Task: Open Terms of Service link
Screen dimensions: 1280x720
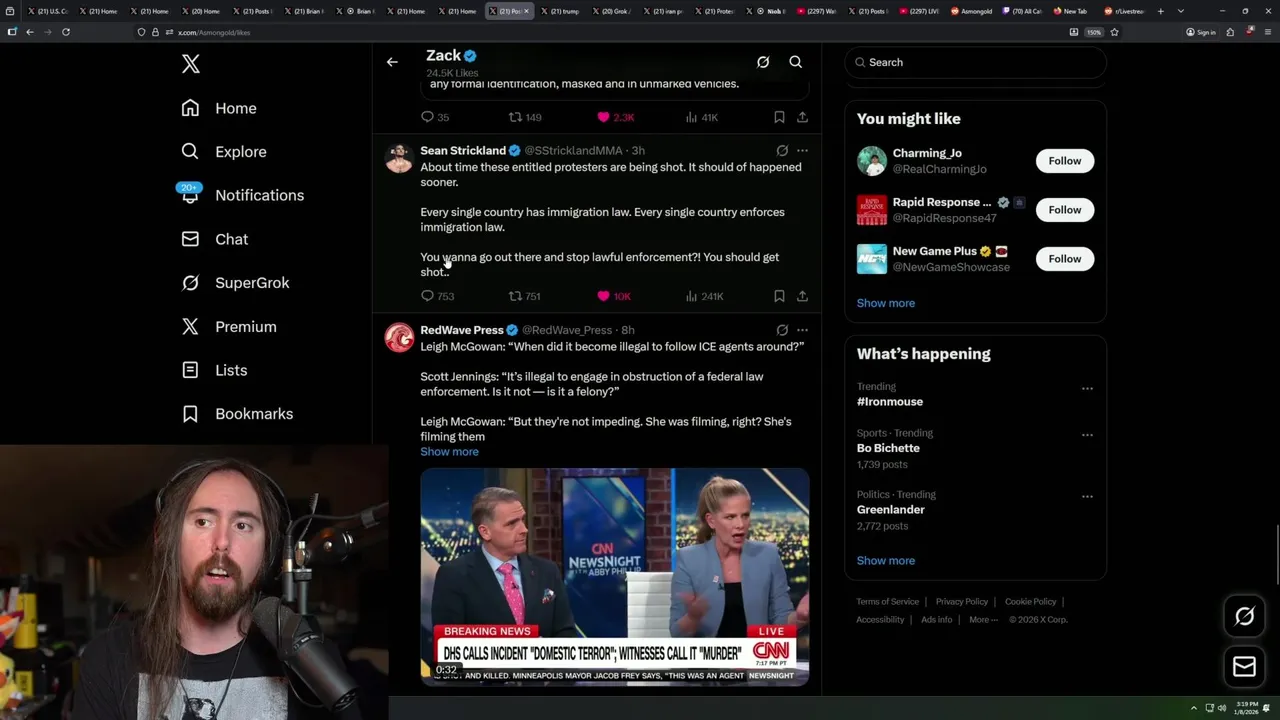Action: coord(887,602)
